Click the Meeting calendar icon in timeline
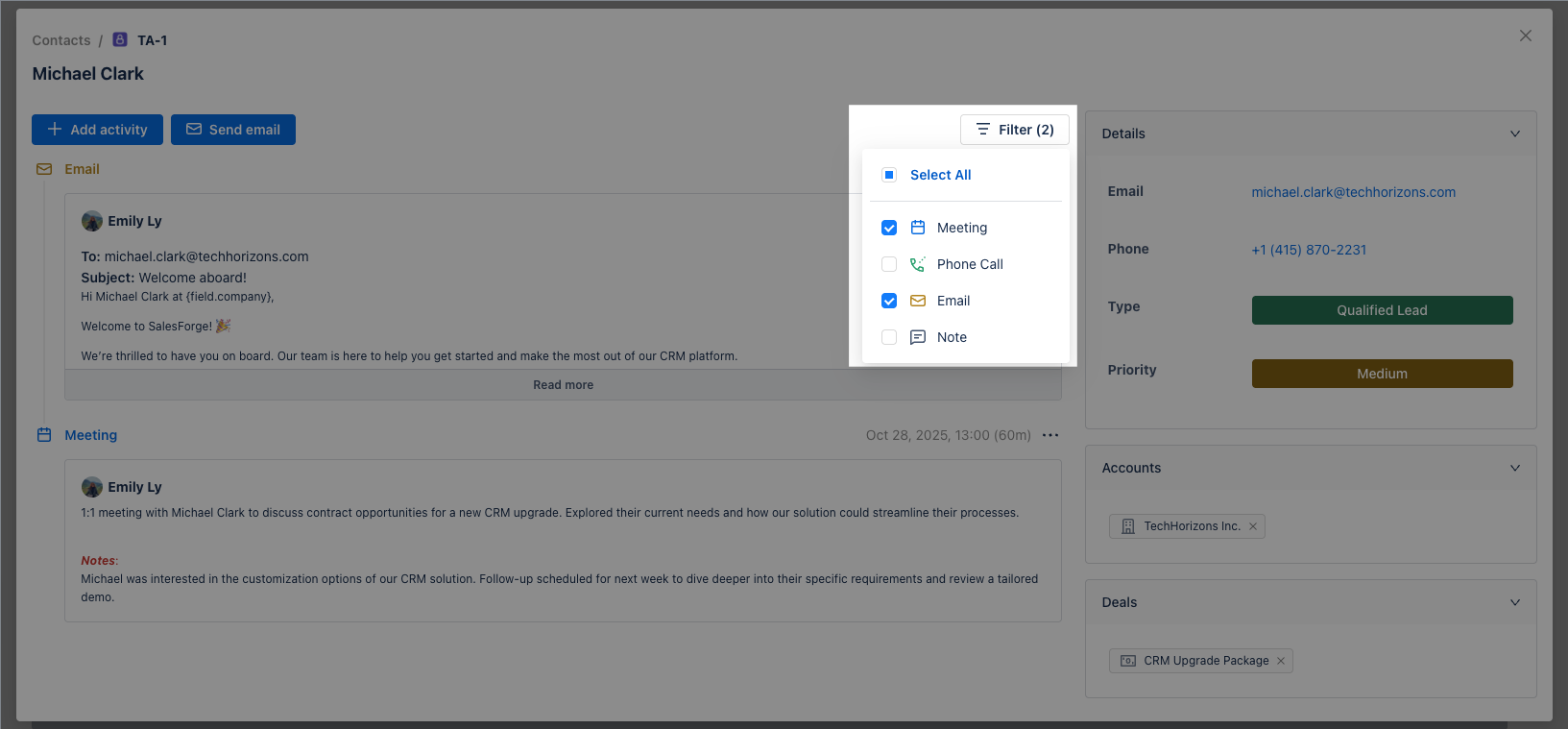The image size is (1568, 729). click(x=44, y=435)
